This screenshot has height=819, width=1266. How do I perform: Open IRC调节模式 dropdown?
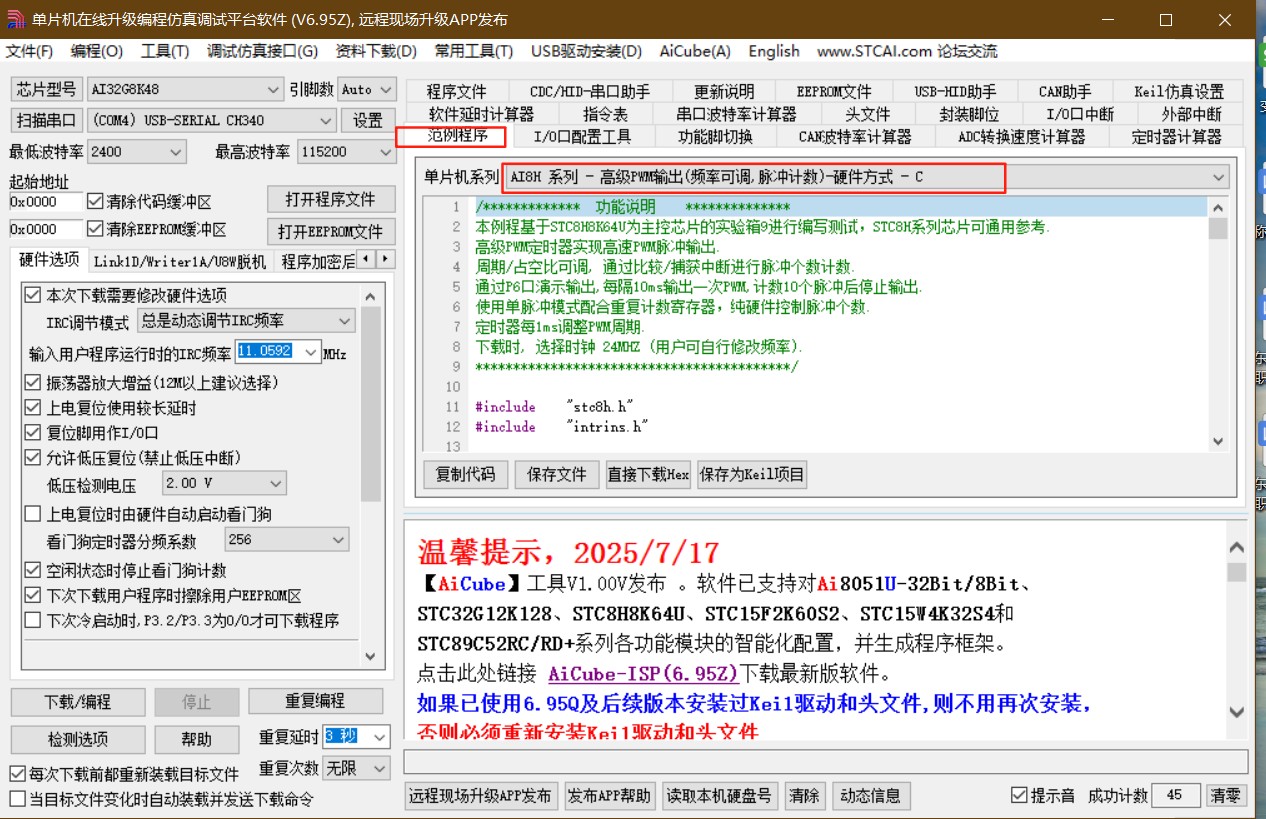pyautogui.click(x=246, y=321)
